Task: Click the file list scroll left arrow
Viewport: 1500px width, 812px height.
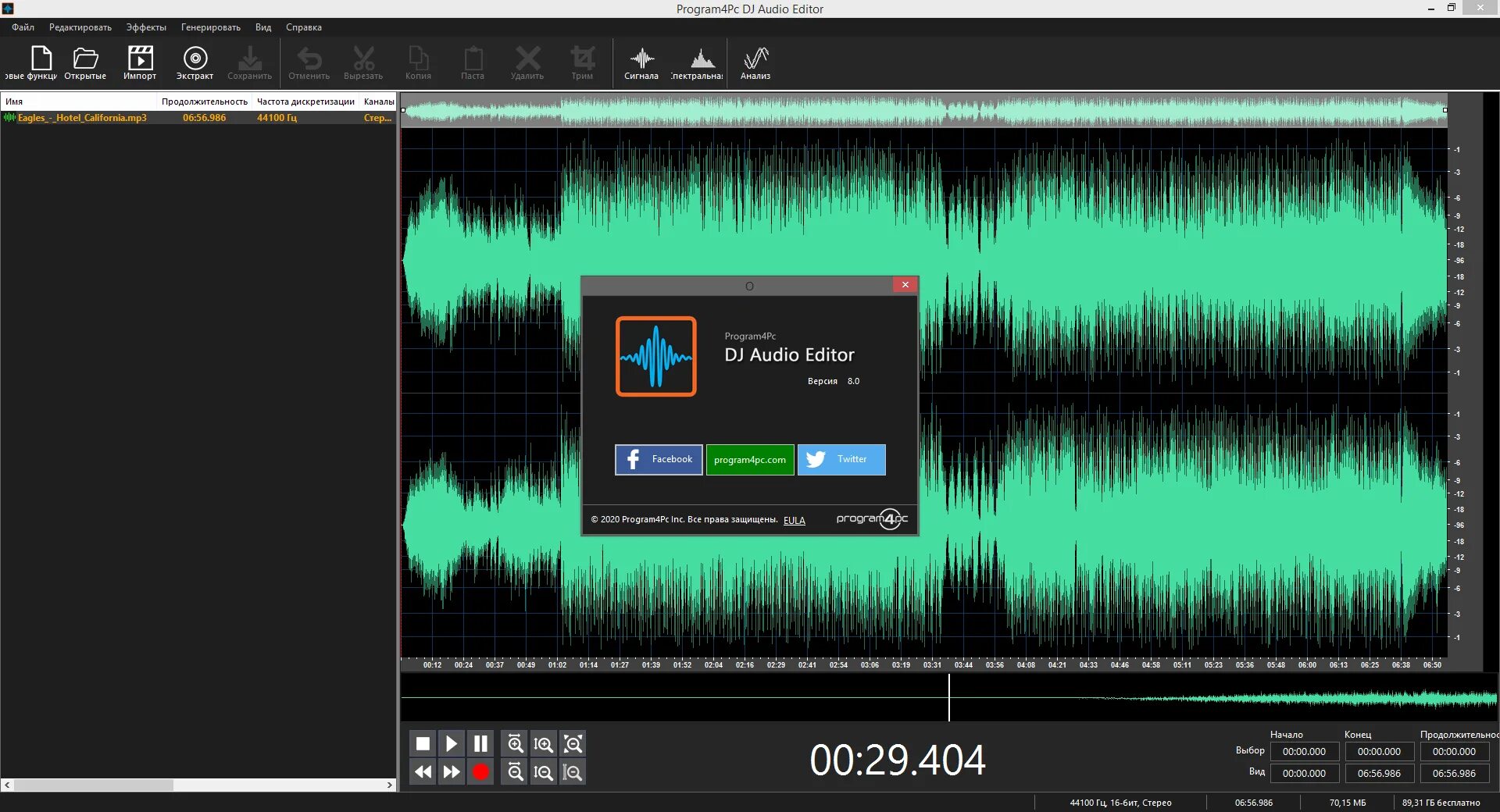Action: tap(7, 785)
